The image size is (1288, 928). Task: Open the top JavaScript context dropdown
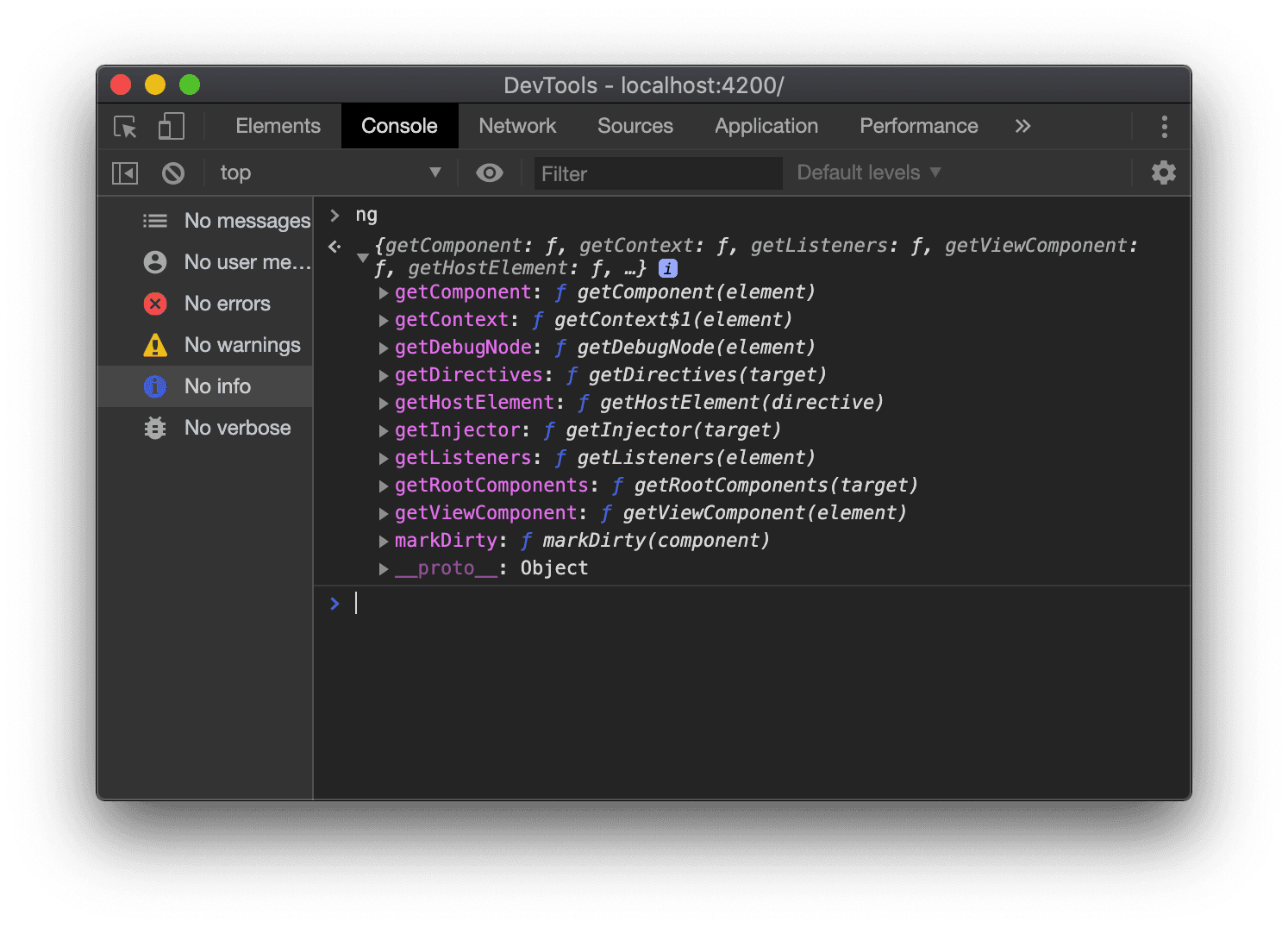click(330, 173)
